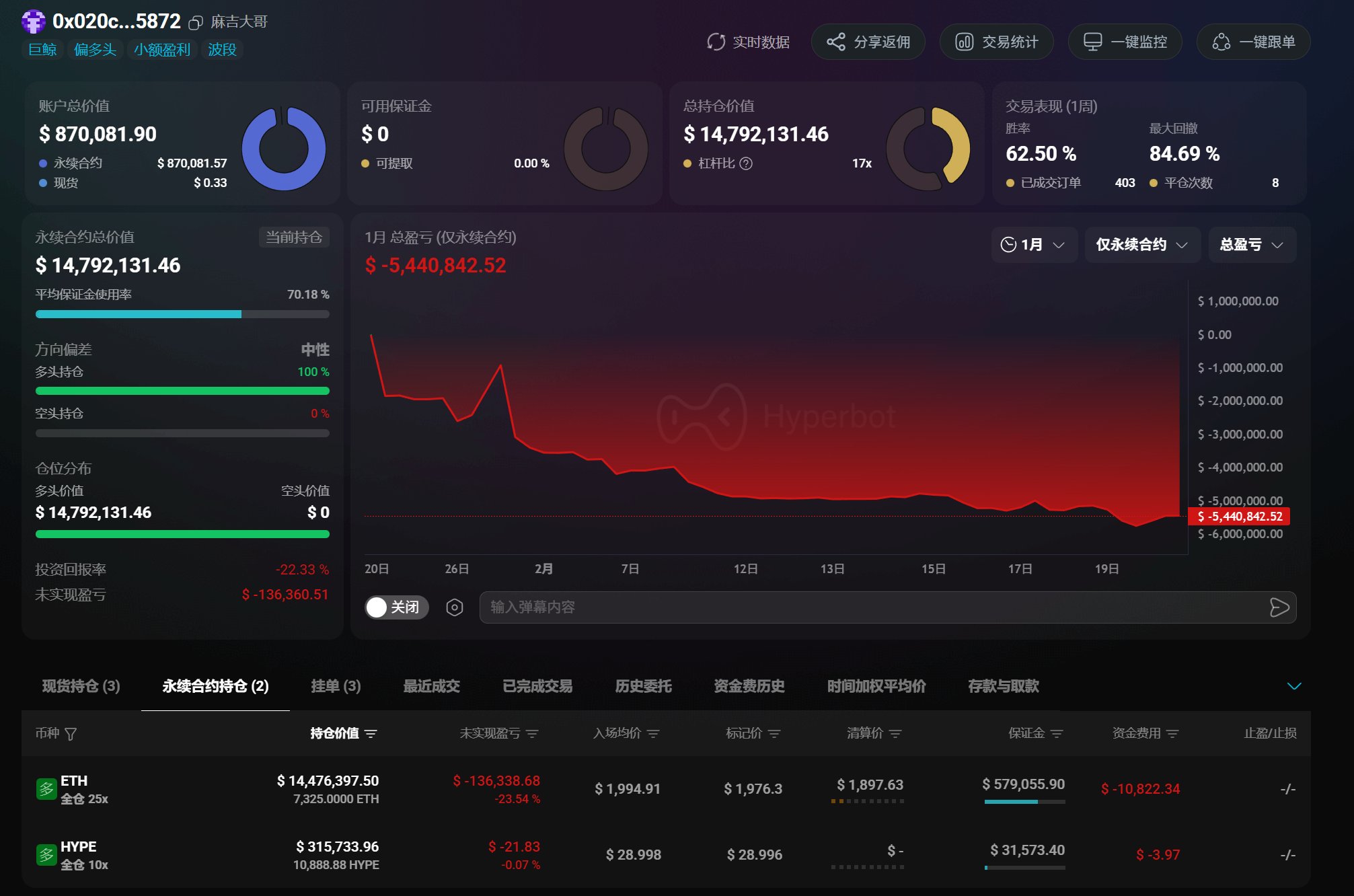Open danmaku settings hexagon icon
Viewport: 1354px width, 896px height.
[x=455, y=607]
